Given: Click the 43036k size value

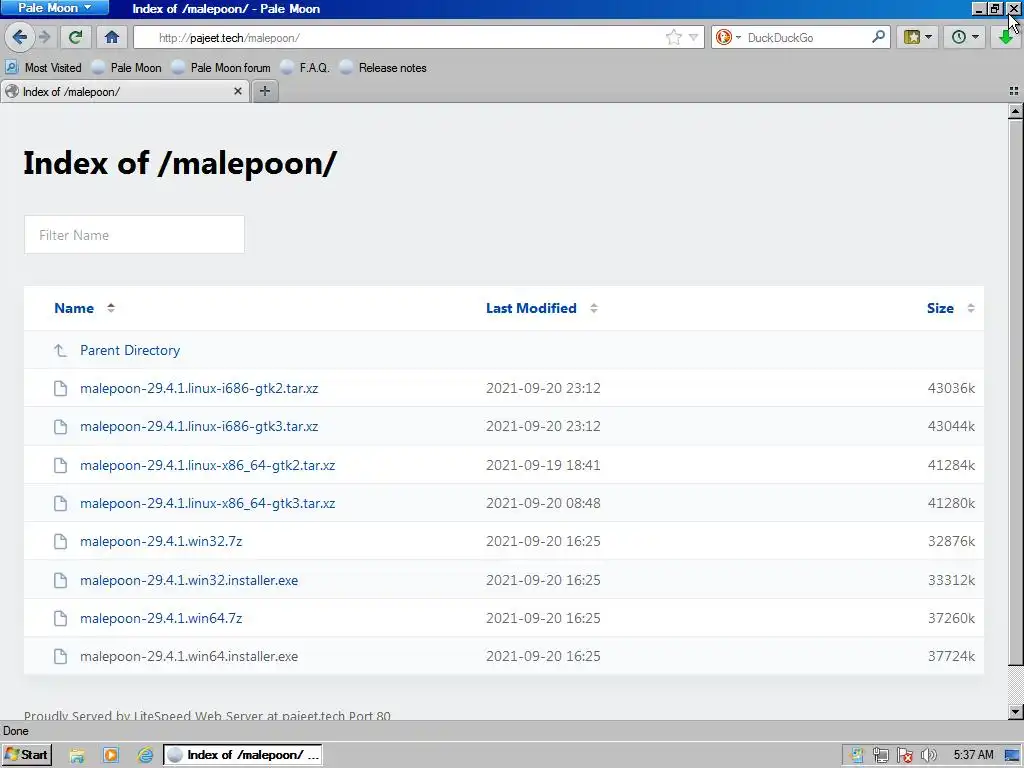Looking at the screenshot, I should 951,388.
